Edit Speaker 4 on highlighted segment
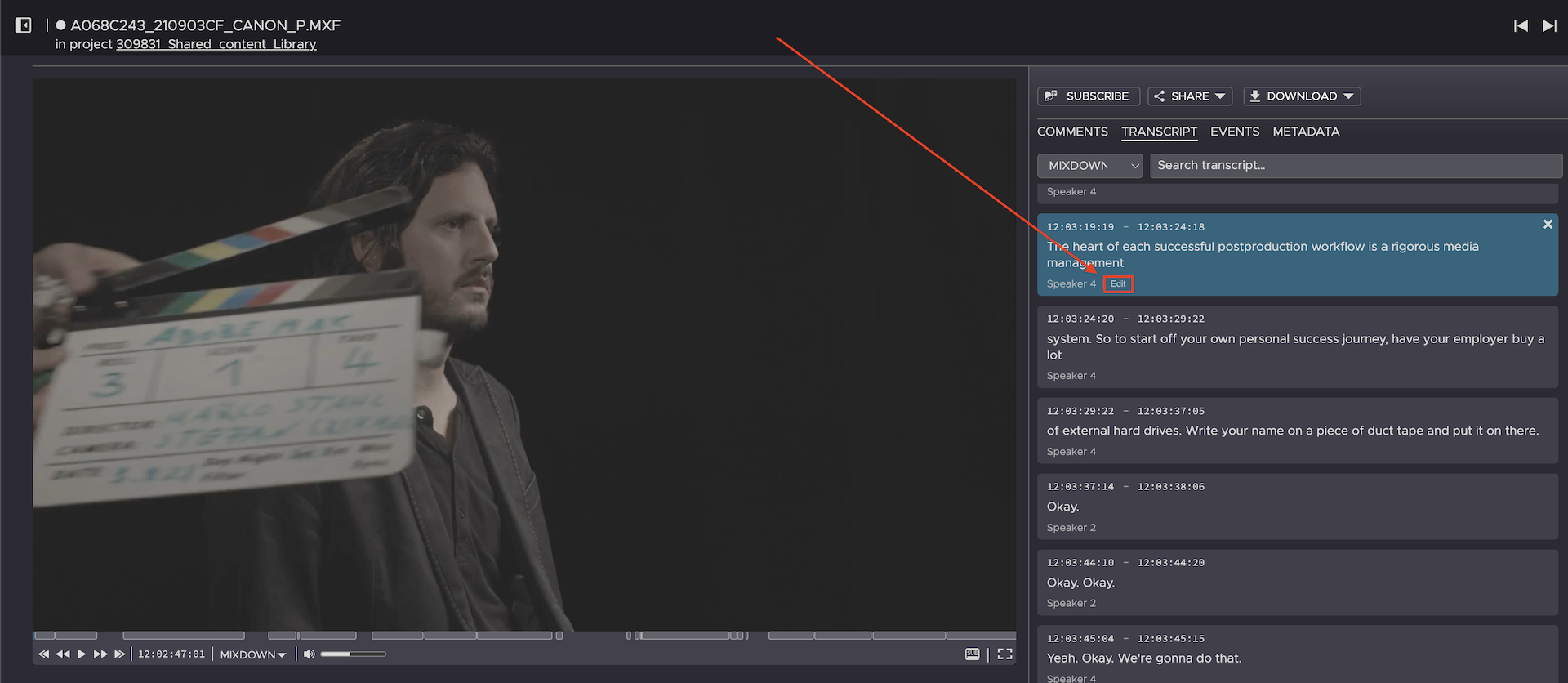The image size is (1568, 683). pyautogui.click(x=1118, y=284)
